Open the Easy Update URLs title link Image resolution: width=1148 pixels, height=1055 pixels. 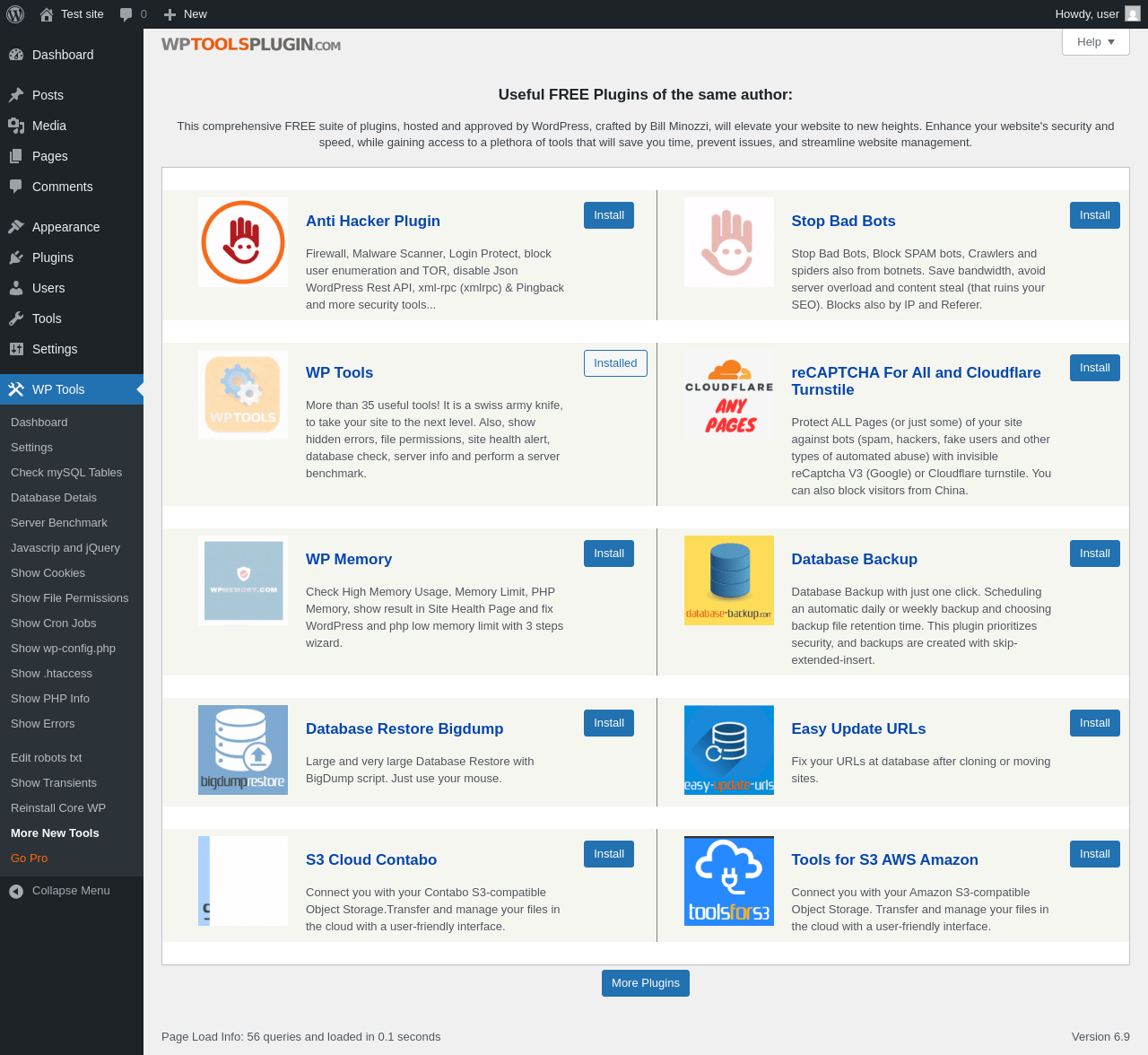click(x=859, y=729)
